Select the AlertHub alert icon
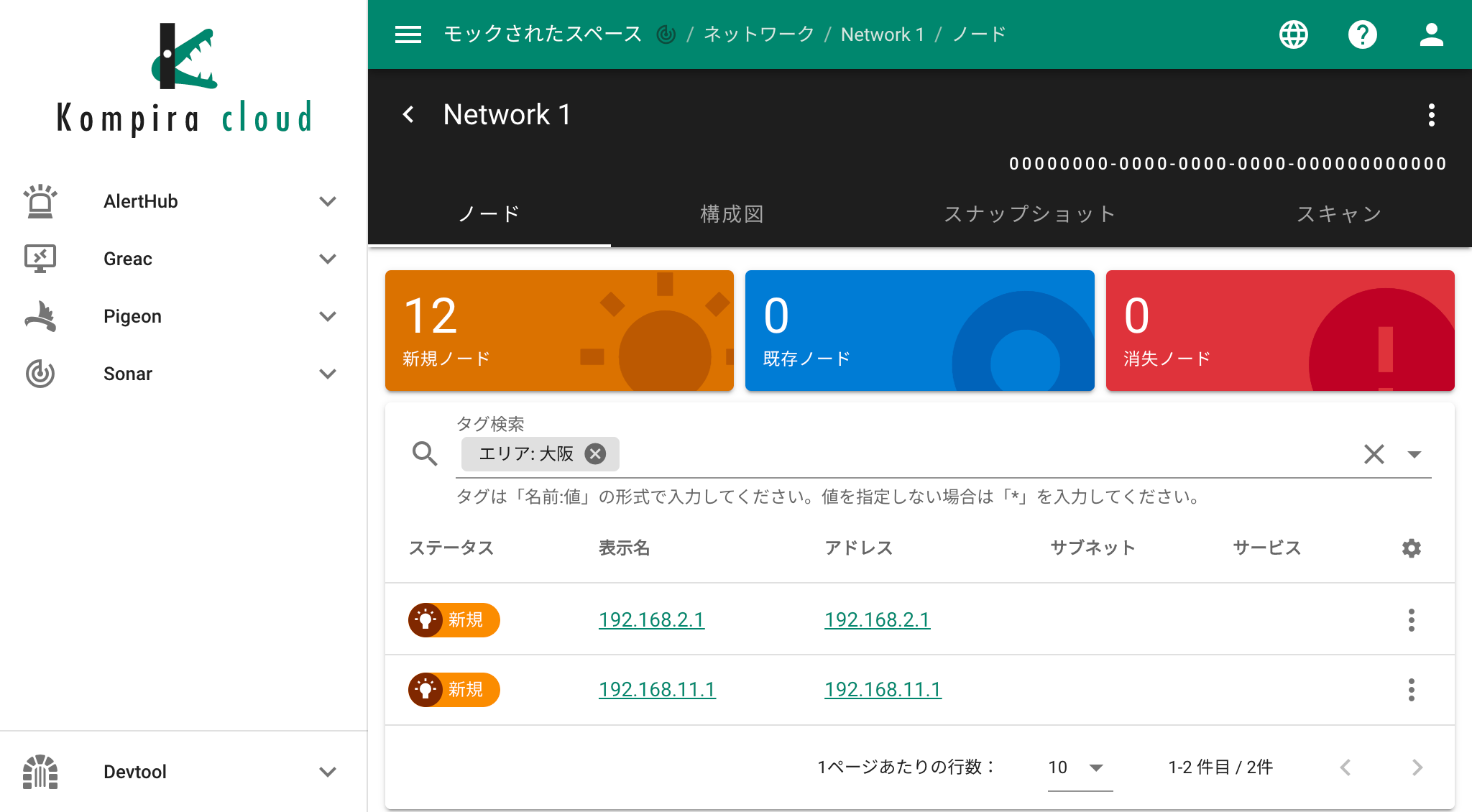The height and width of the screenshot is (812, 1472). [40, 201]
